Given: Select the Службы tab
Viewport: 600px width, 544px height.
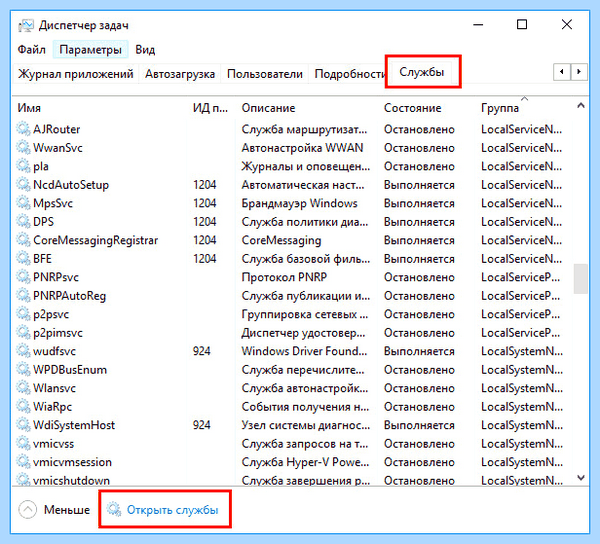Looking at the screenshot, I should [x=422, y=72].
